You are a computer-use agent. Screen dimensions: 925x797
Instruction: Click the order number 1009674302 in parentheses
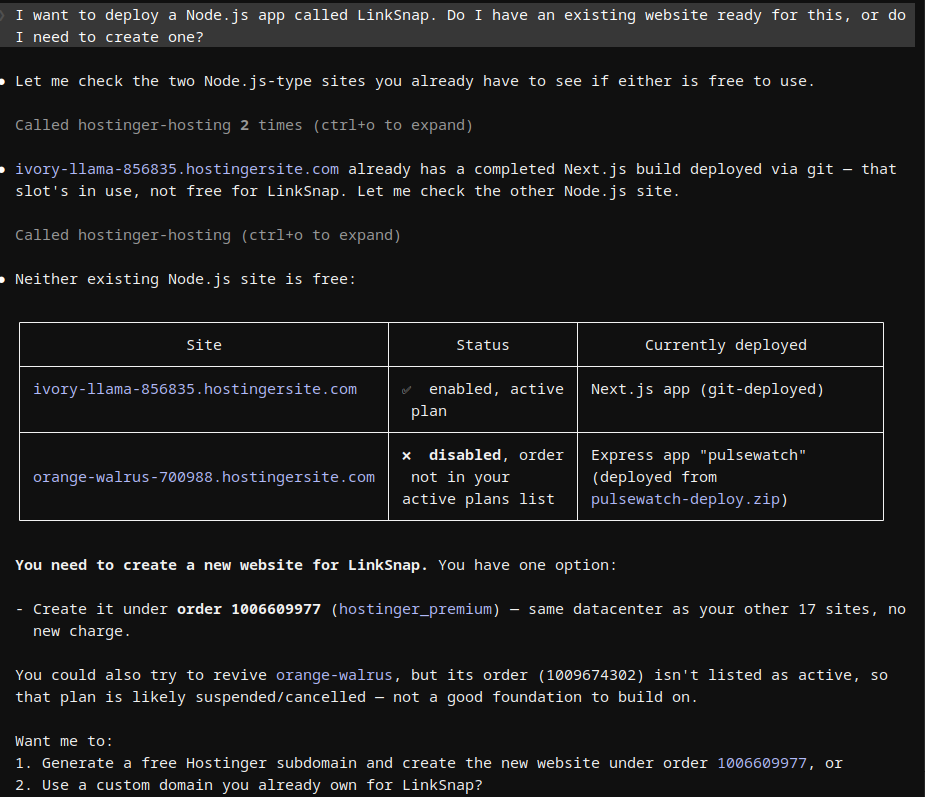pos(591,675)
